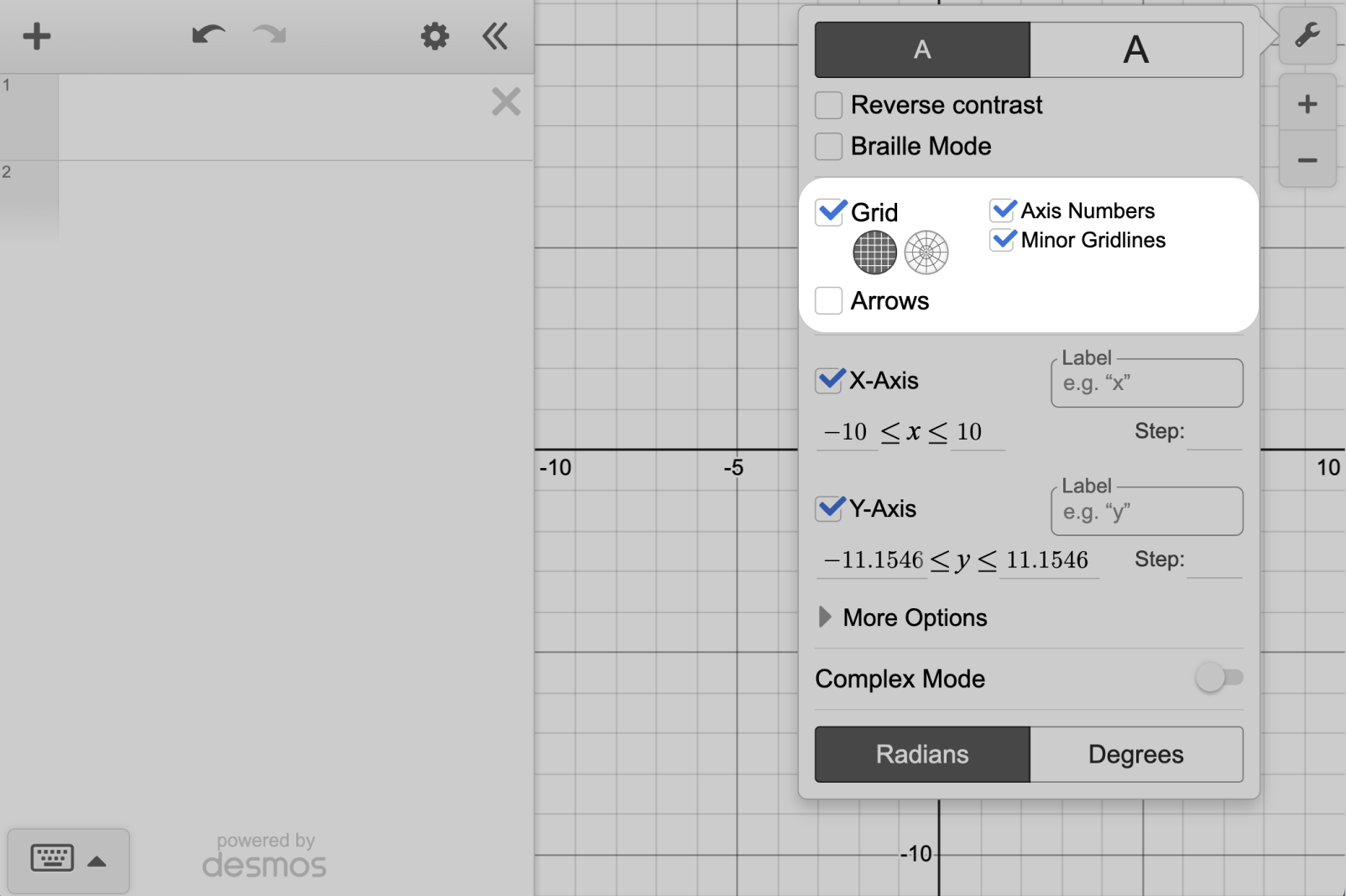Close graph settings wrench button
This screenshot has height=896, width=1346.
pyautogui.click(x=1307, y=35)
